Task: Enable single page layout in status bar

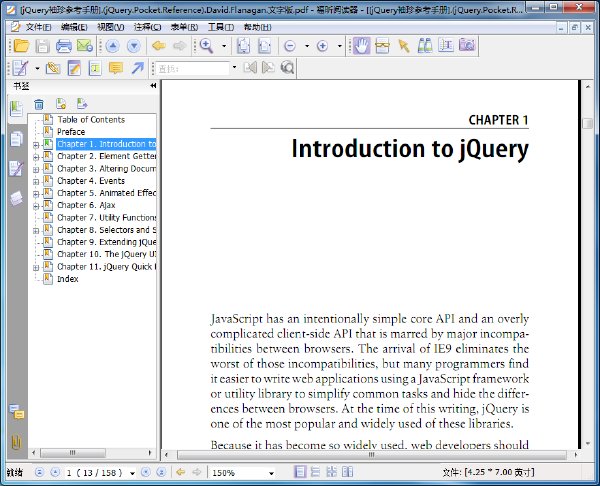Action: pos(300,472)
